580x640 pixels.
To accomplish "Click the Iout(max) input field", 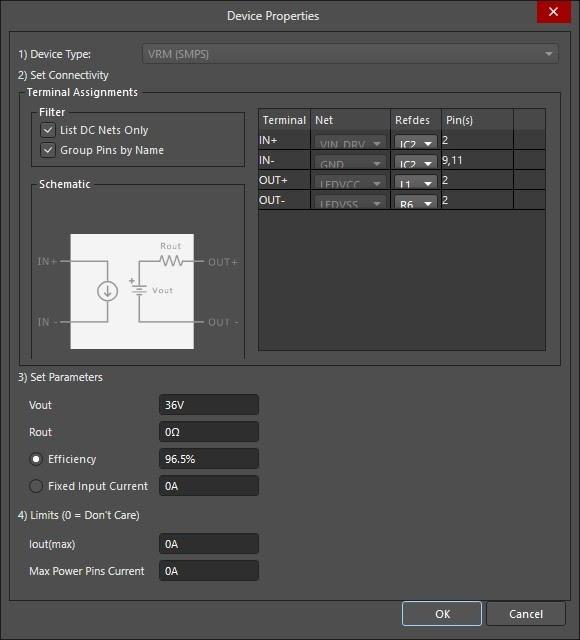I will [x=209, y=544].
